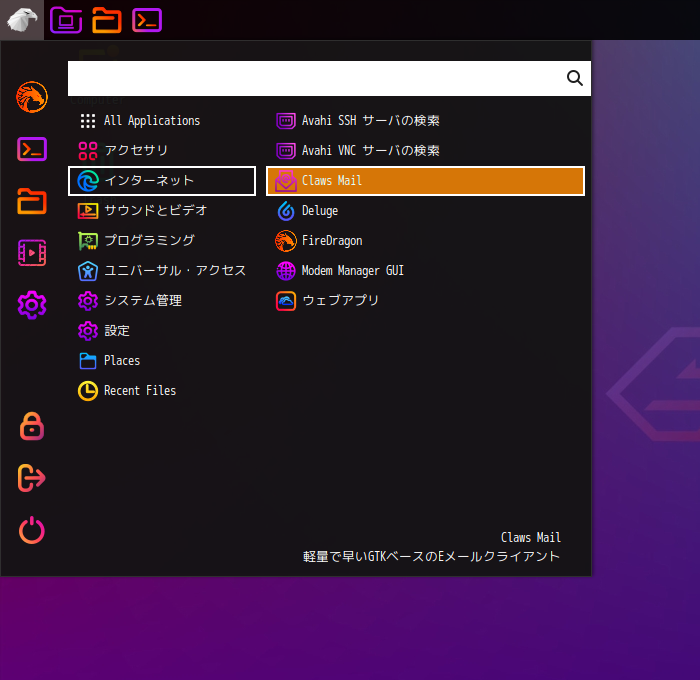Screen dimensions: 700x680
Task: Launch Modem Manager GUI
Action: point(425,271)
